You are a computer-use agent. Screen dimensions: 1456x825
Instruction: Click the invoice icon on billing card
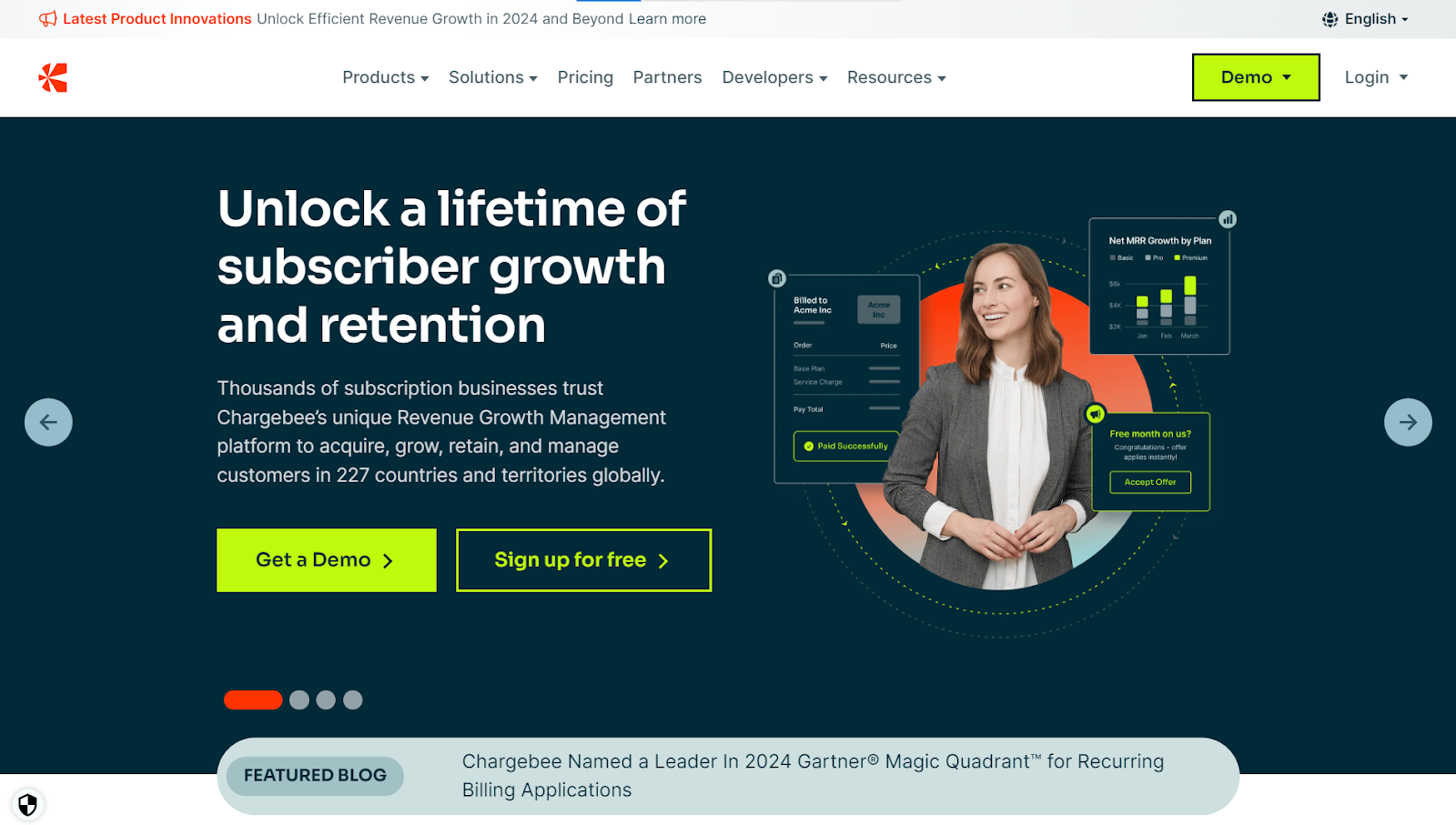pos(777,278)
